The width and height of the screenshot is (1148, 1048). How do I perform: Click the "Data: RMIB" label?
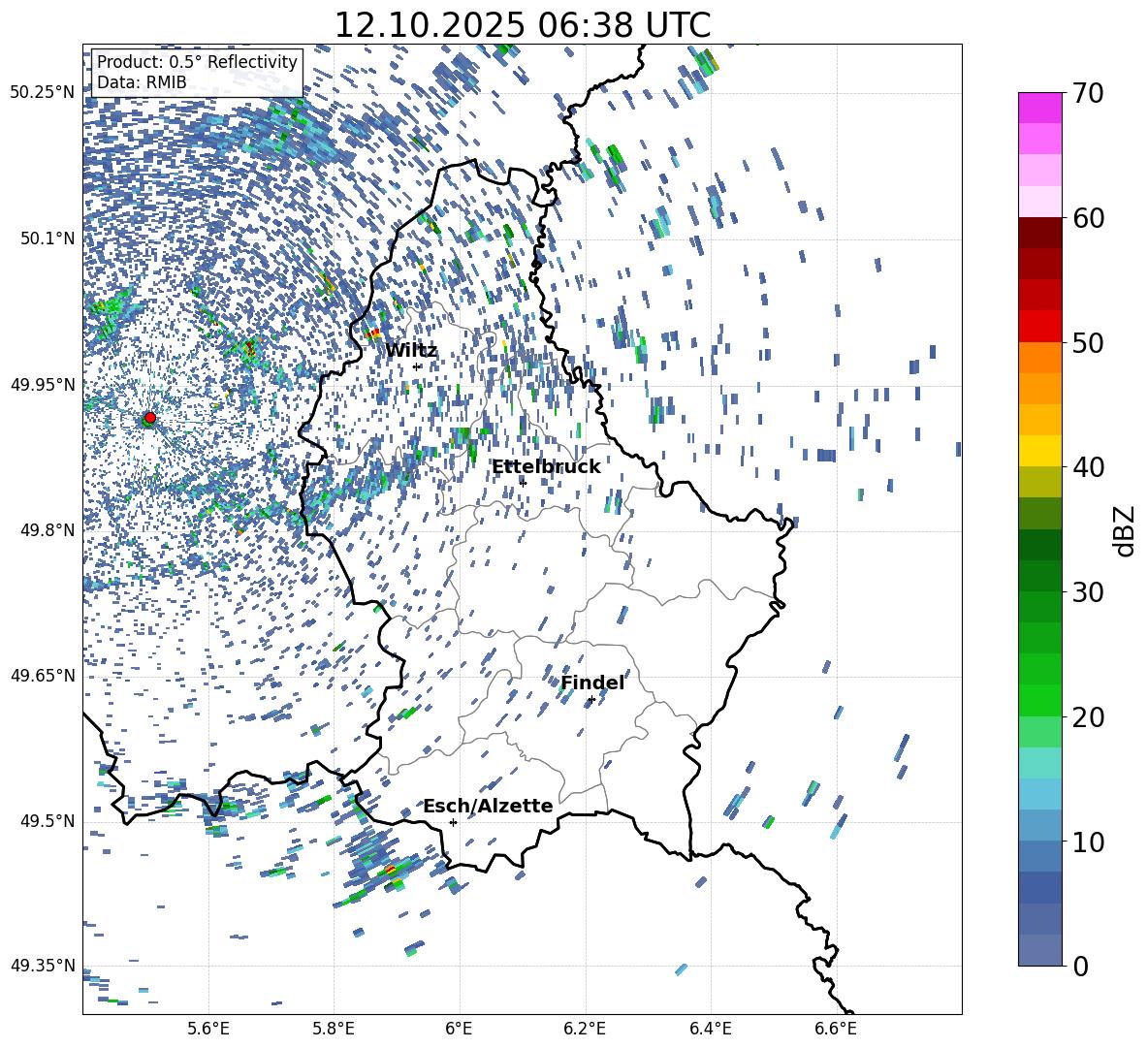(142, 82)
